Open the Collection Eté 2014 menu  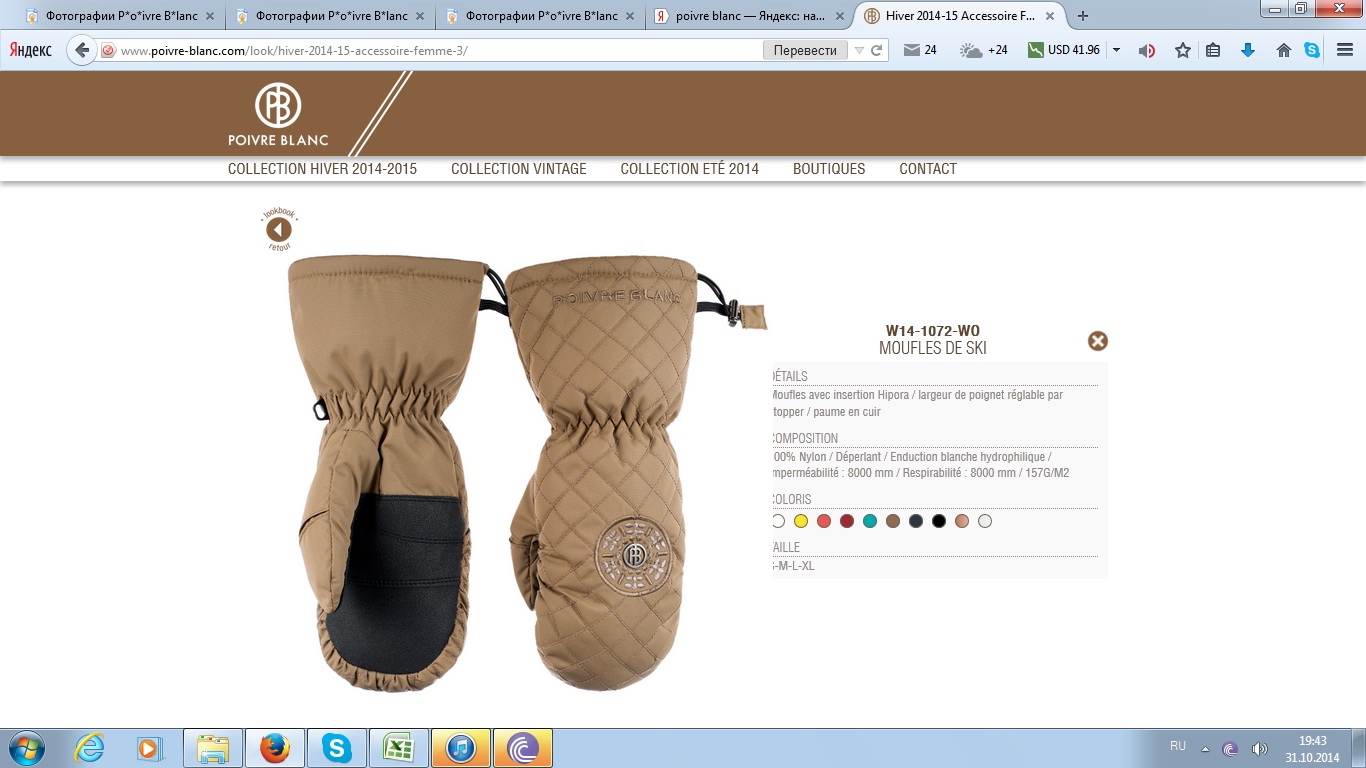tap(690, 169)
